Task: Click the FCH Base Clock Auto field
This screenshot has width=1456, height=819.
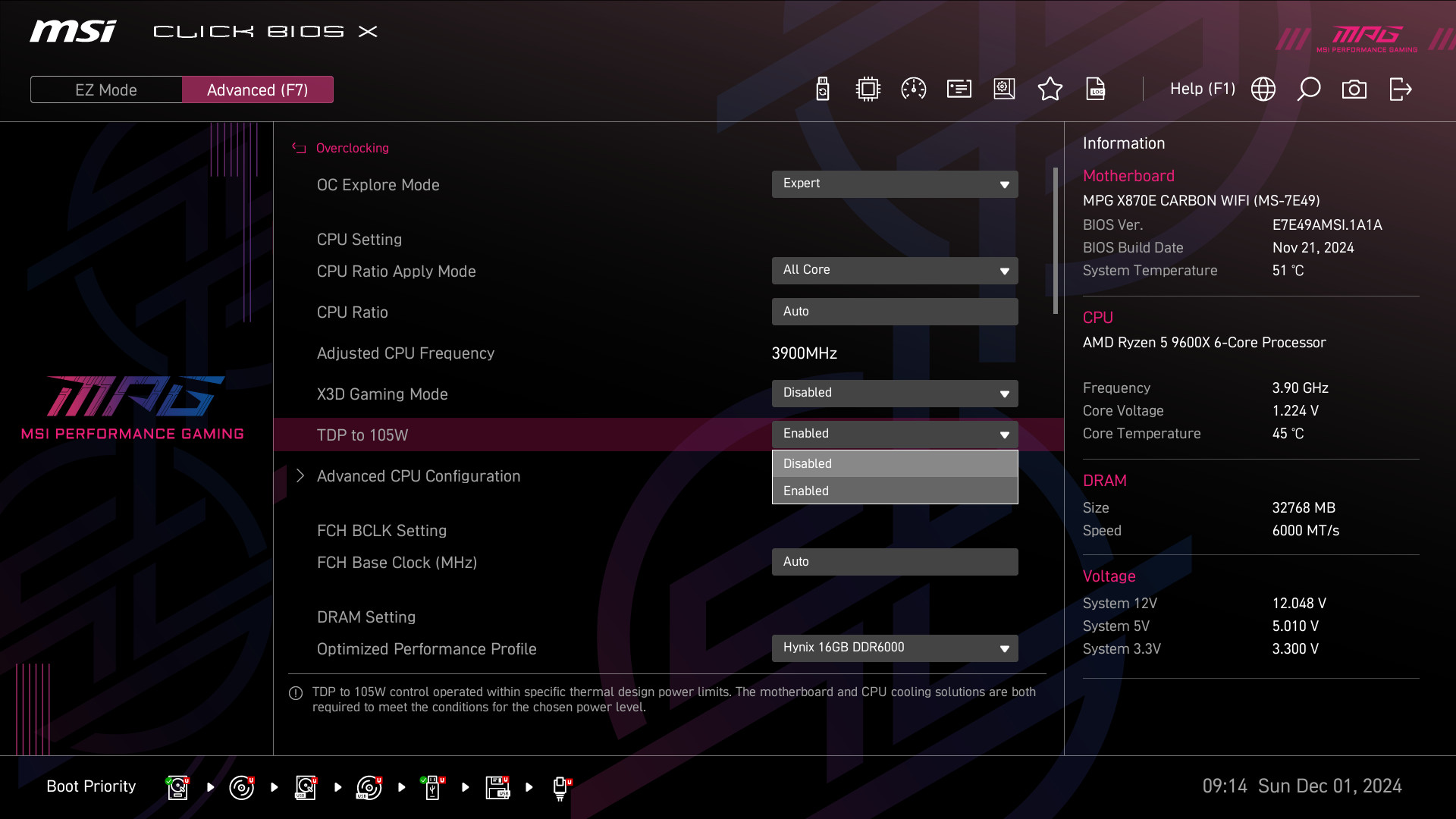Action: tap(895, 562)
